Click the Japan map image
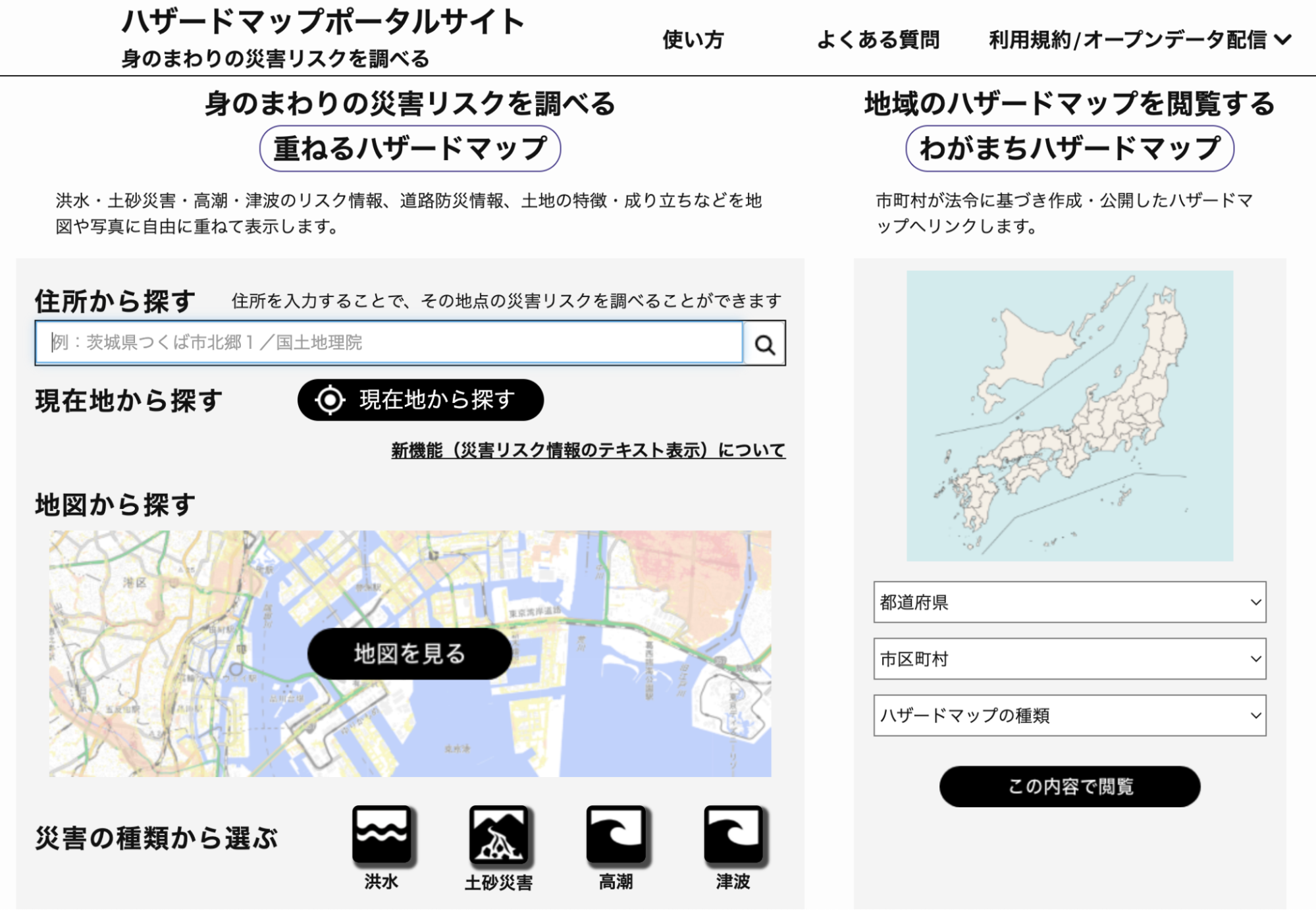The height and width of the screenshot is (910, 1316). pos(1069,415)
